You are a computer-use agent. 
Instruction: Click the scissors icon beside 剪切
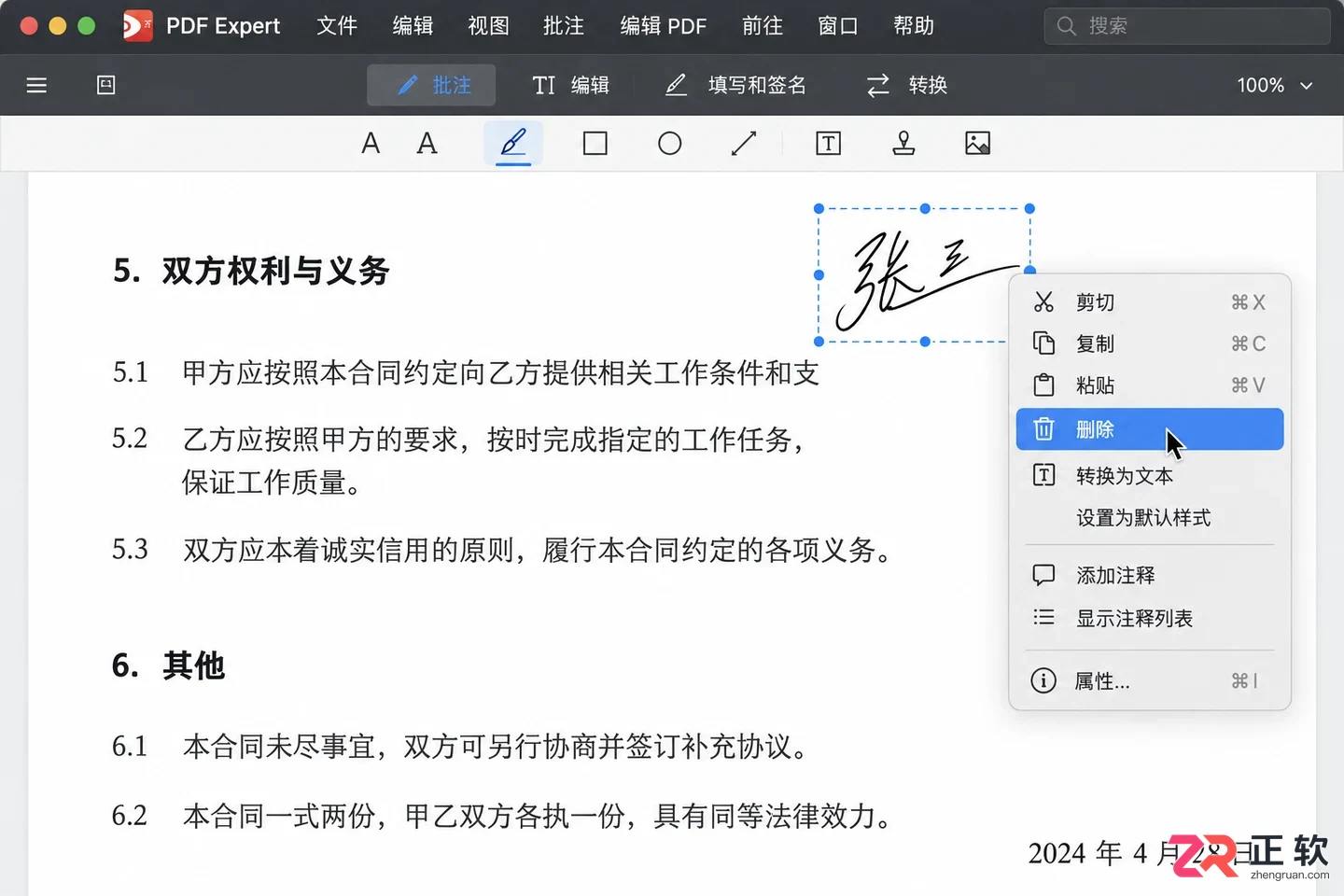tap(1043, 302)
